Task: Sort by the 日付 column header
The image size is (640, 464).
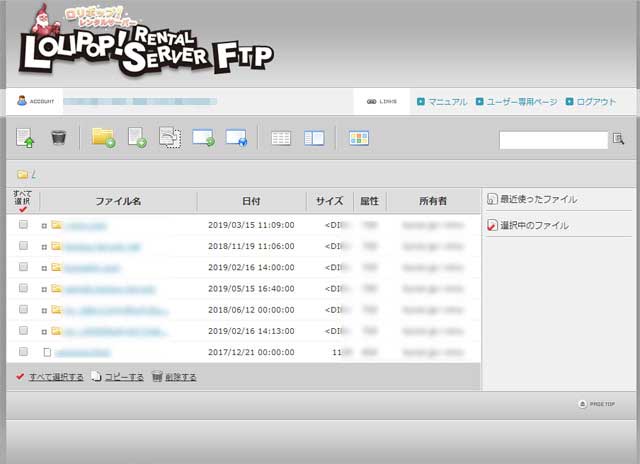Action: point(251,201)
